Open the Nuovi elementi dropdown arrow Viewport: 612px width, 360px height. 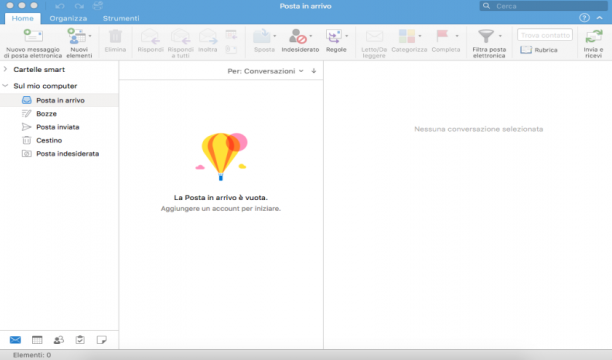click(x=90, y=36)
